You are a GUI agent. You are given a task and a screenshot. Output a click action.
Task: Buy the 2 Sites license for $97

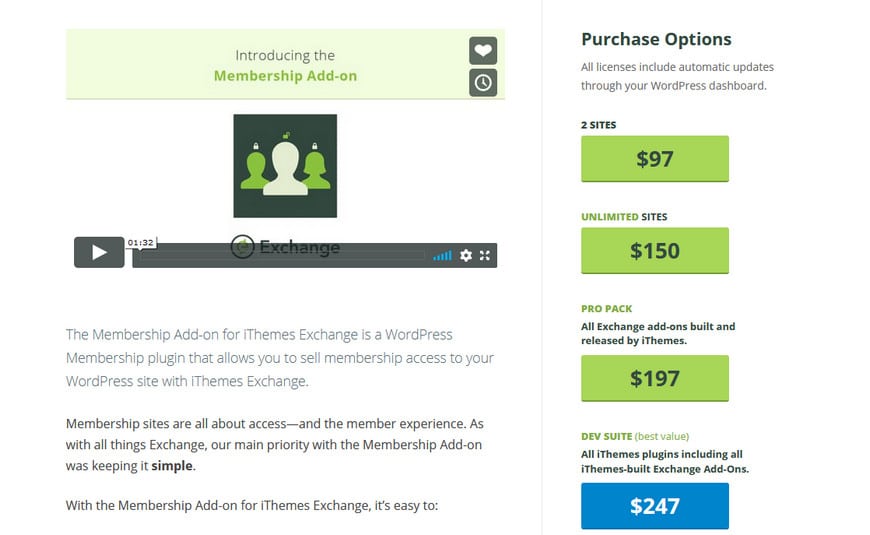pos(655,159)
